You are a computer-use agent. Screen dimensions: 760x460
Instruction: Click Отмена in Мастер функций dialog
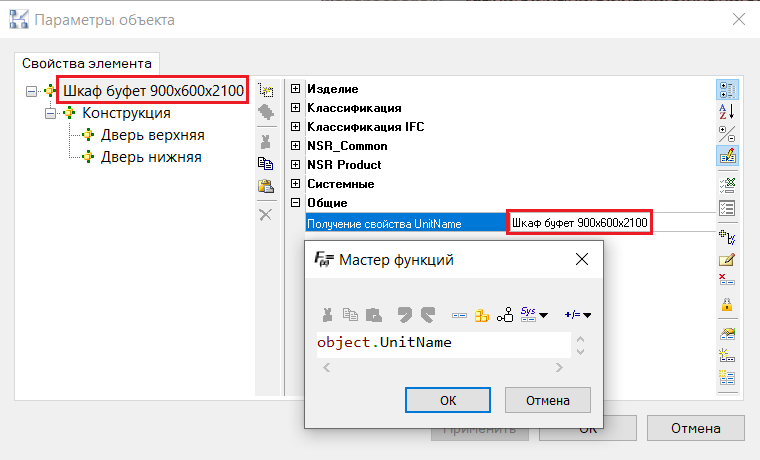point(548,400)
